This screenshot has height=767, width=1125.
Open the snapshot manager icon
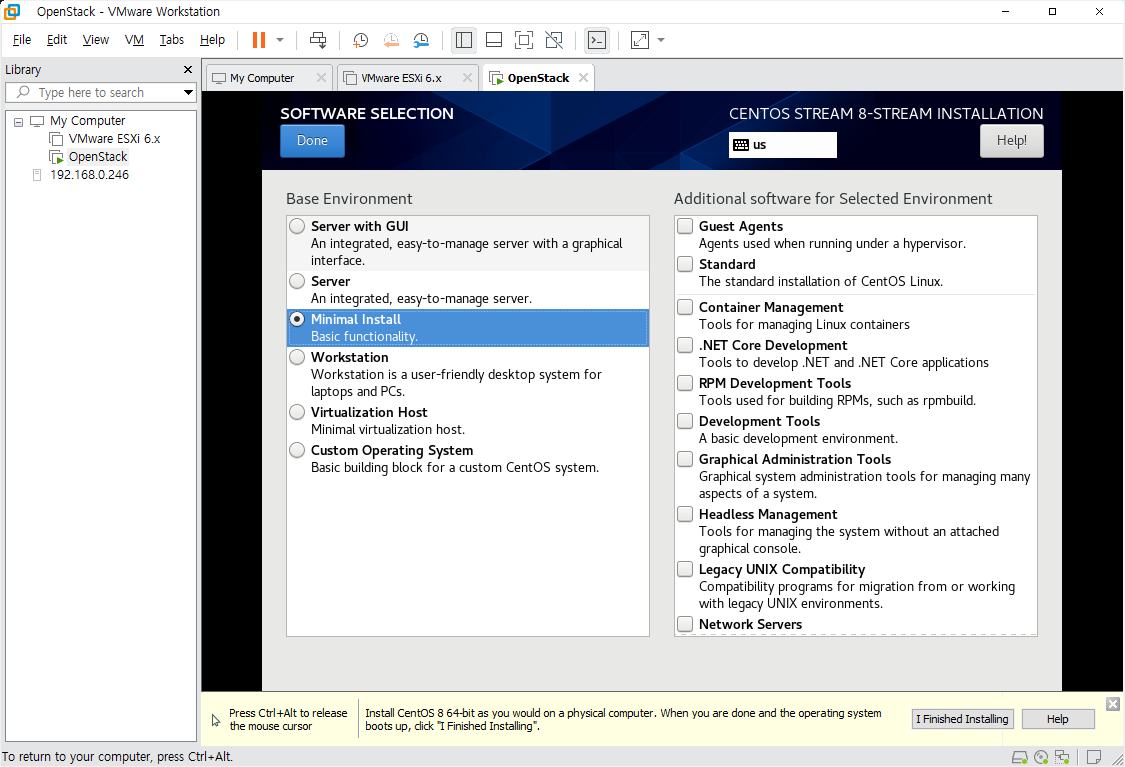point(421,40)
